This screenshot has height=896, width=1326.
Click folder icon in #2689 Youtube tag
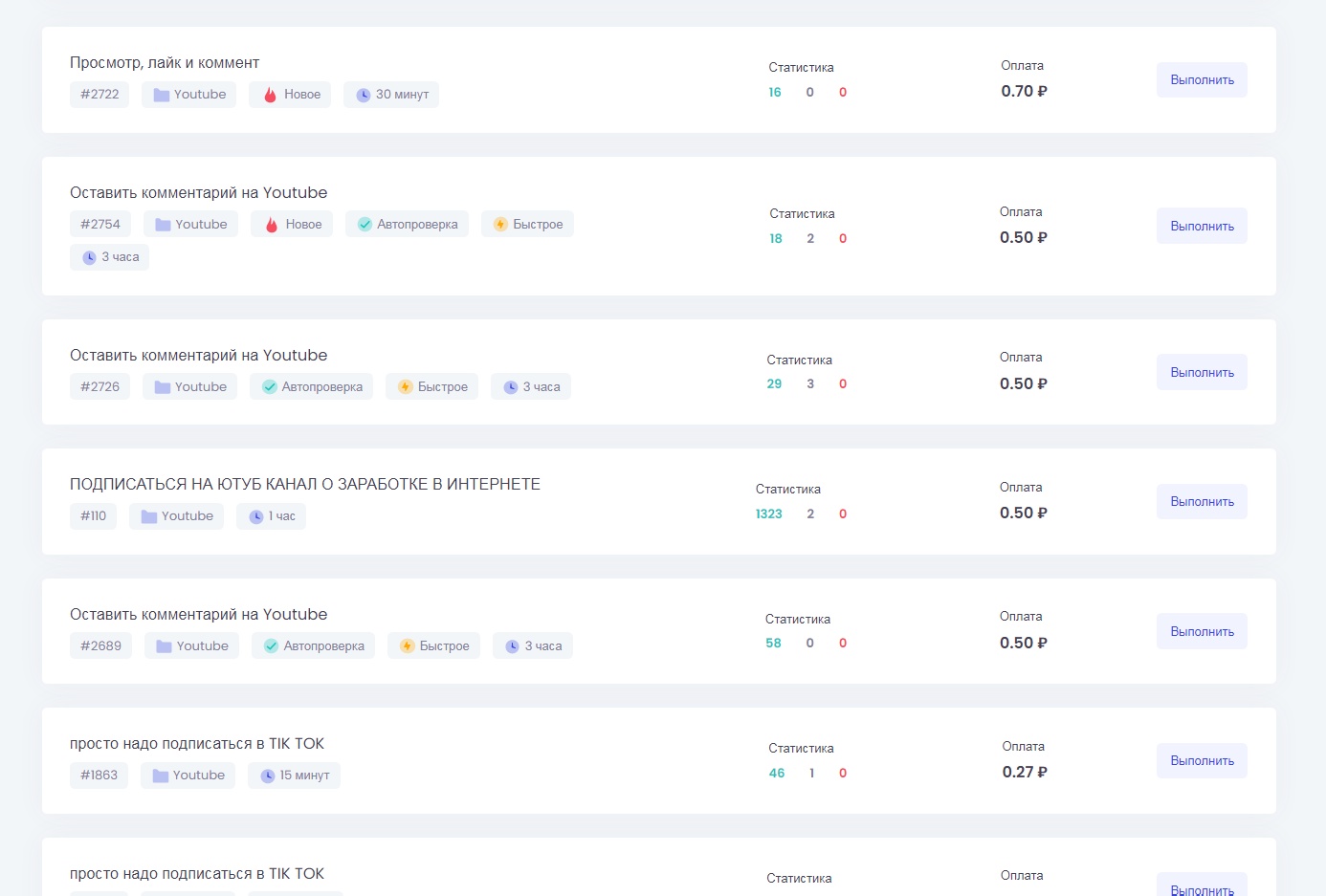coord(165,646)
